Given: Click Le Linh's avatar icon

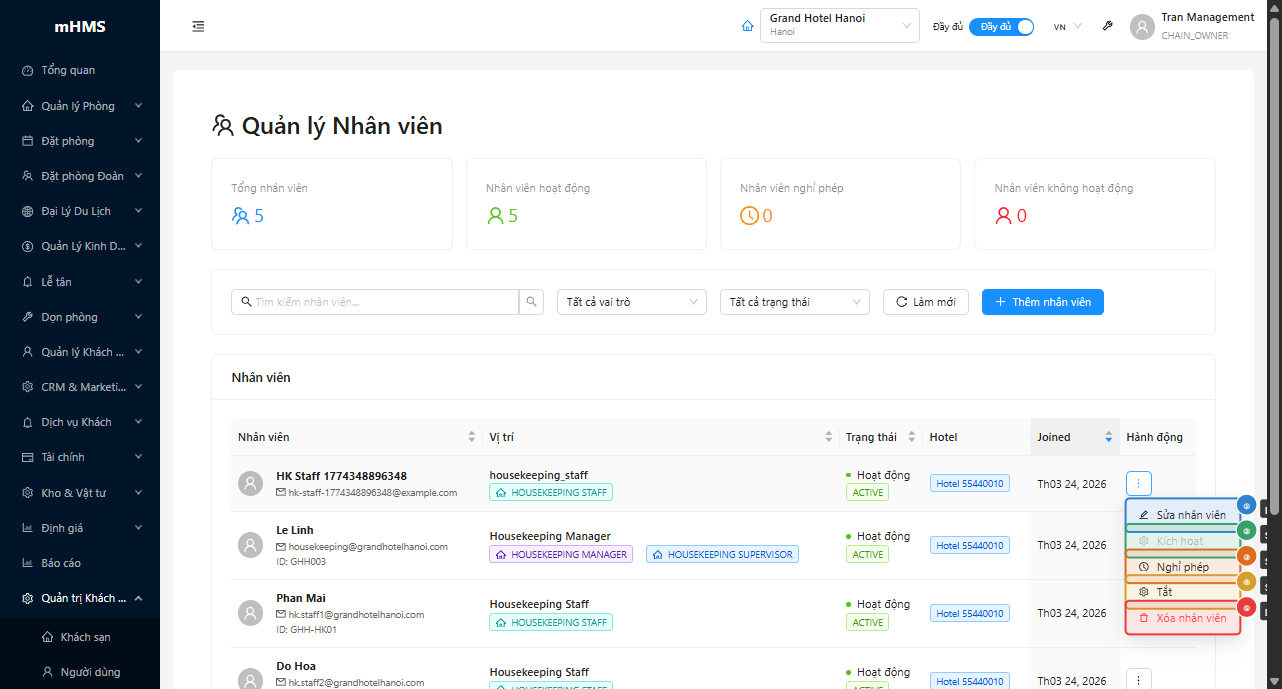Looking at the screenshot, I should click(x=250, y=545).
